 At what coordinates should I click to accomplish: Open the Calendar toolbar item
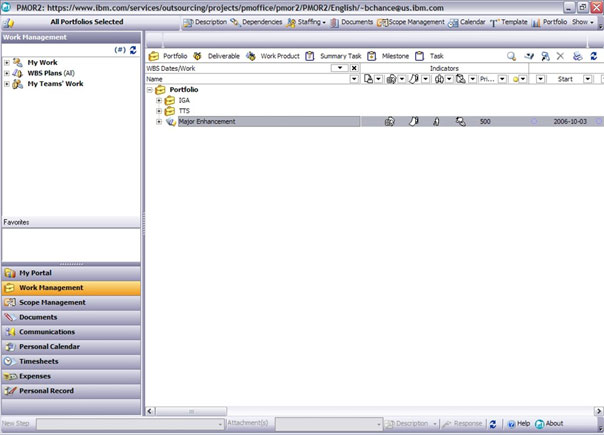pyautogui.click(x=467, y=22)
